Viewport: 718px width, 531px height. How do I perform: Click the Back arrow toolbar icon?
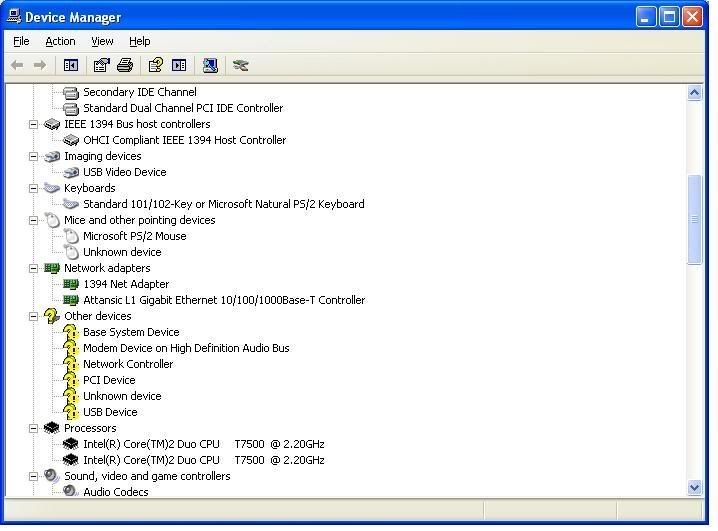pyautogui.click(x=17, y=65)
